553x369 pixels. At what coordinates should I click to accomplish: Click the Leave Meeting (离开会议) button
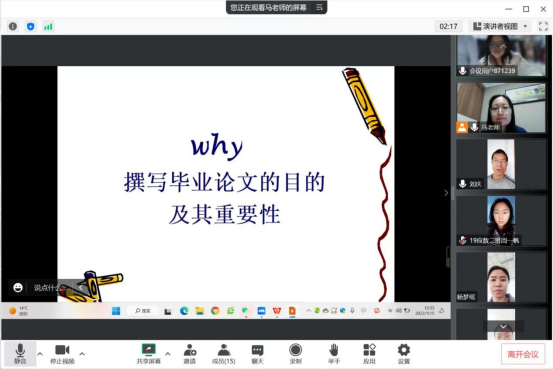tap(523, 354)
